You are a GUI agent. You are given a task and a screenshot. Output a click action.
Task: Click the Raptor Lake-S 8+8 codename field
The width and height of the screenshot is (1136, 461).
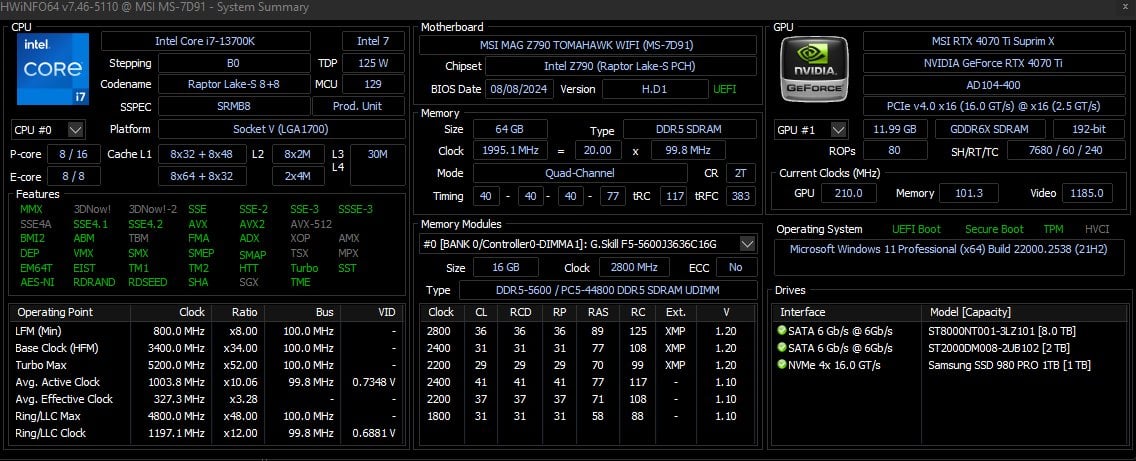click(x=234, y=84)
